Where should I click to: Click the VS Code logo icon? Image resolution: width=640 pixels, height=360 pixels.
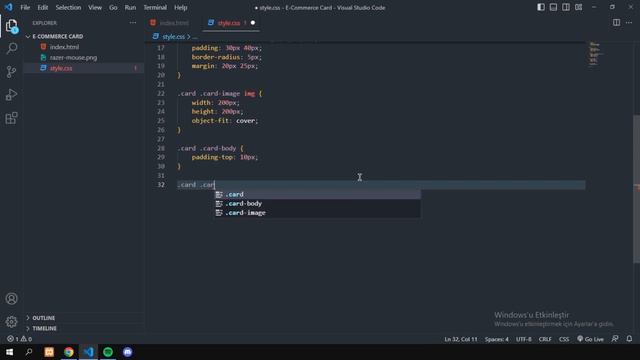[x=8, y=7]
